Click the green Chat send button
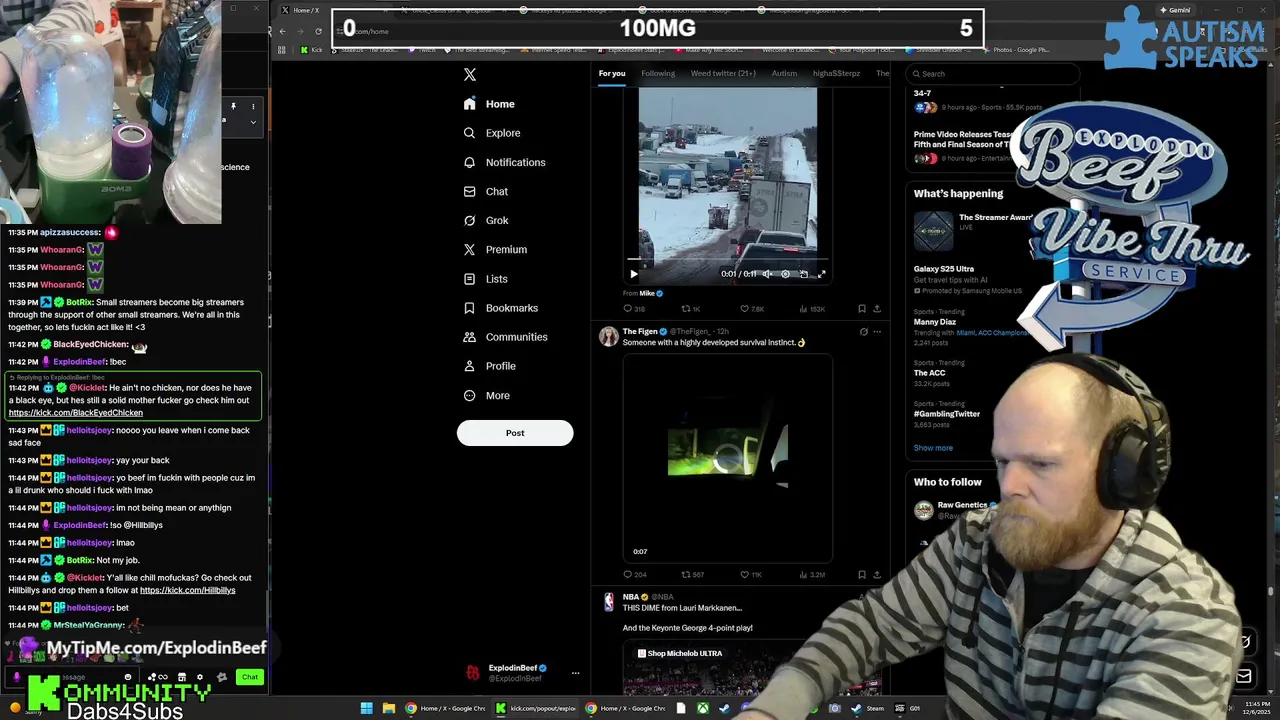Viewport: 1280px width, 720px height. coord(250,677)
